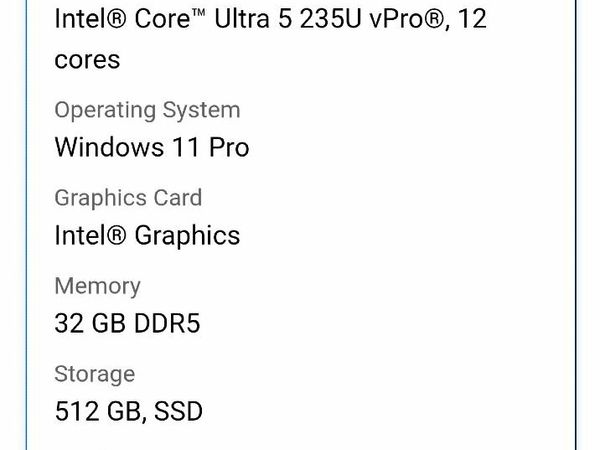This screenshot has height=450, width=600.
Task: Click the word "cores" on second line
Action: (87, 59)
